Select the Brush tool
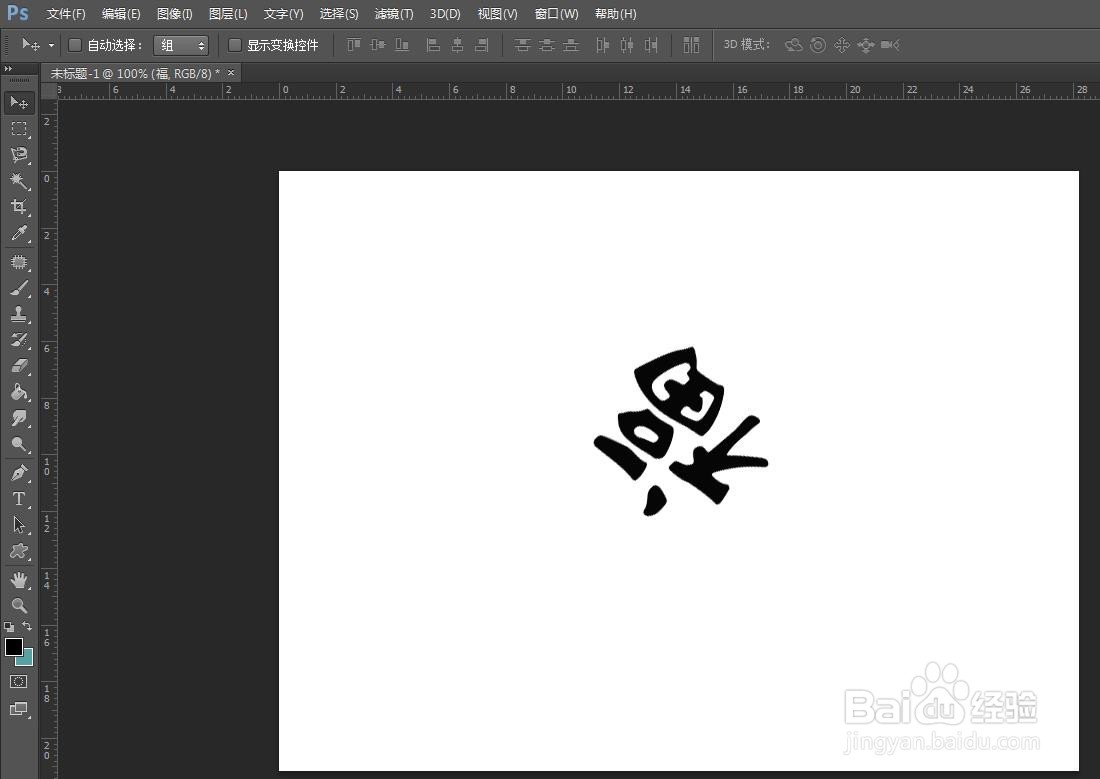Image resolution: width=1100 pixels, height=779 pixels. (18, 286)
